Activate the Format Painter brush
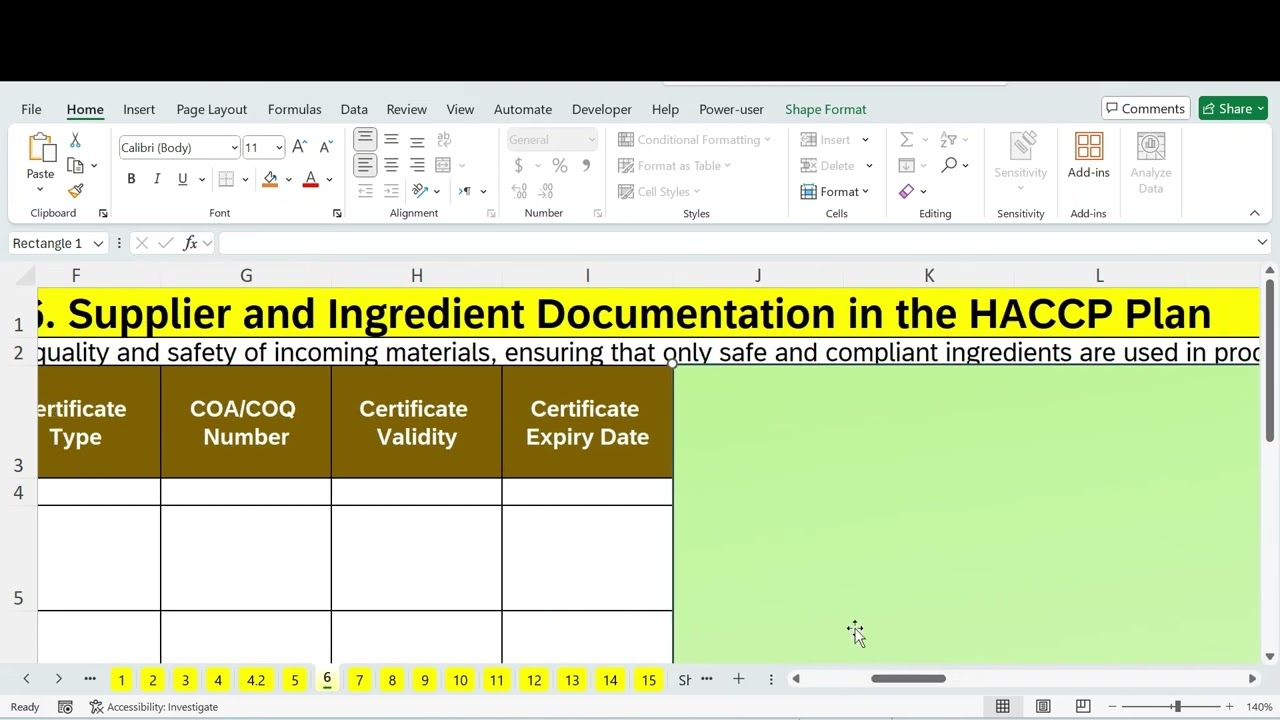 tap(75, 190)
